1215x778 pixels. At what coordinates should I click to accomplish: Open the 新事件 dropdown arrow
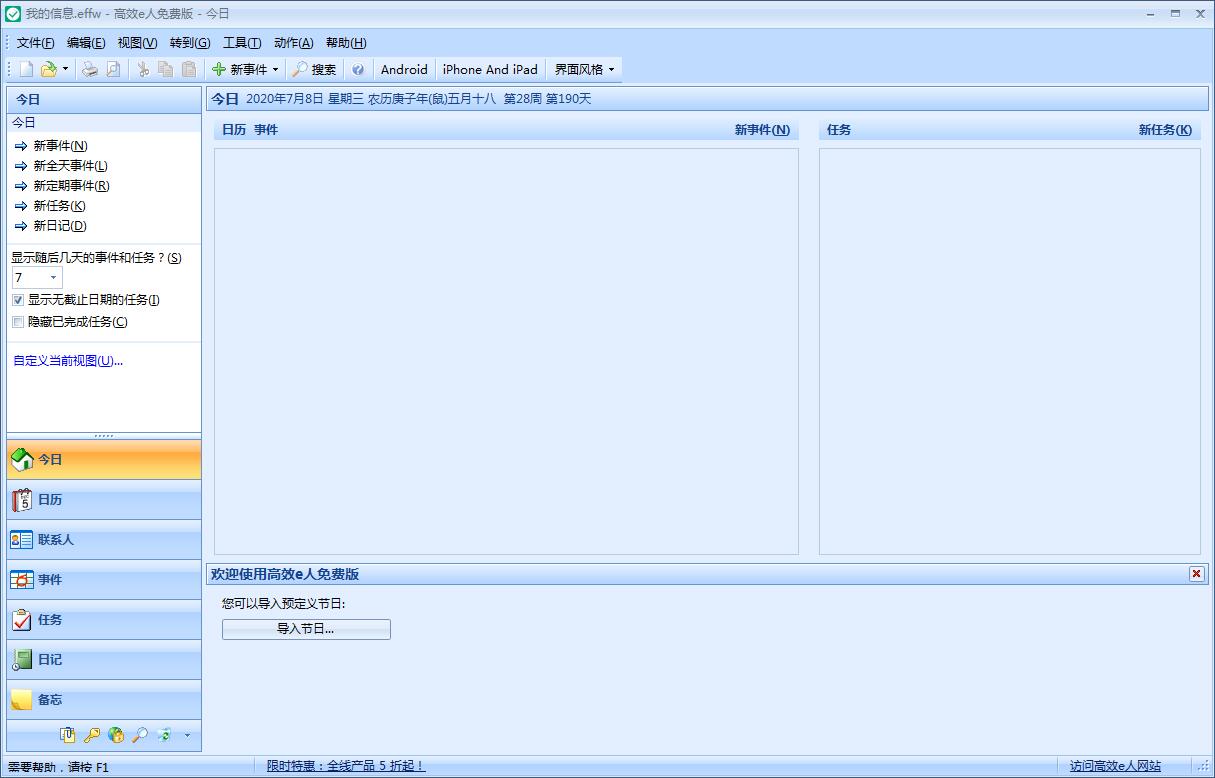[x=277, y=69]
